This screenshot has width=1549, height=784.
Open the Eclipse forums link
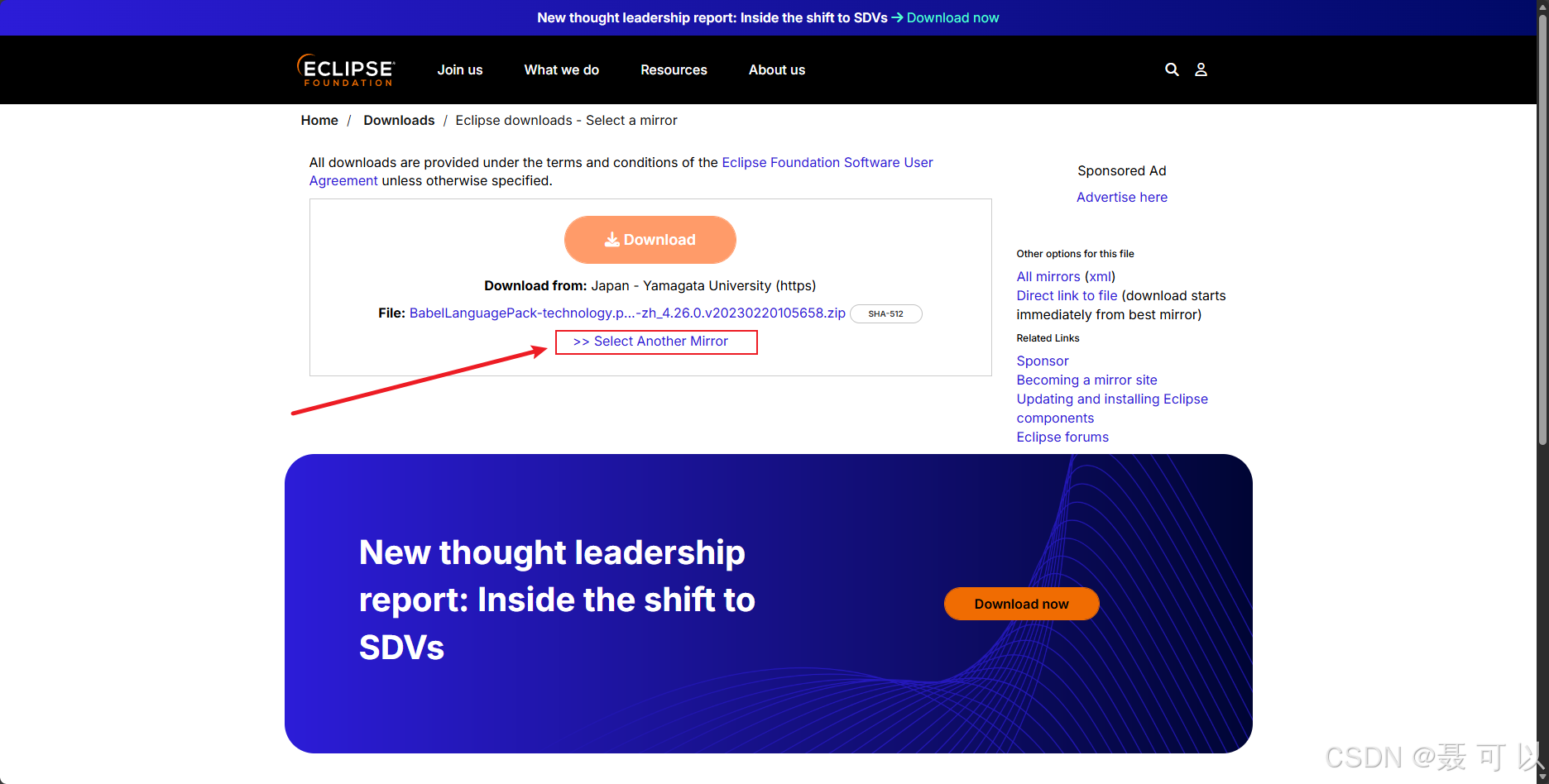(1062, 437)
